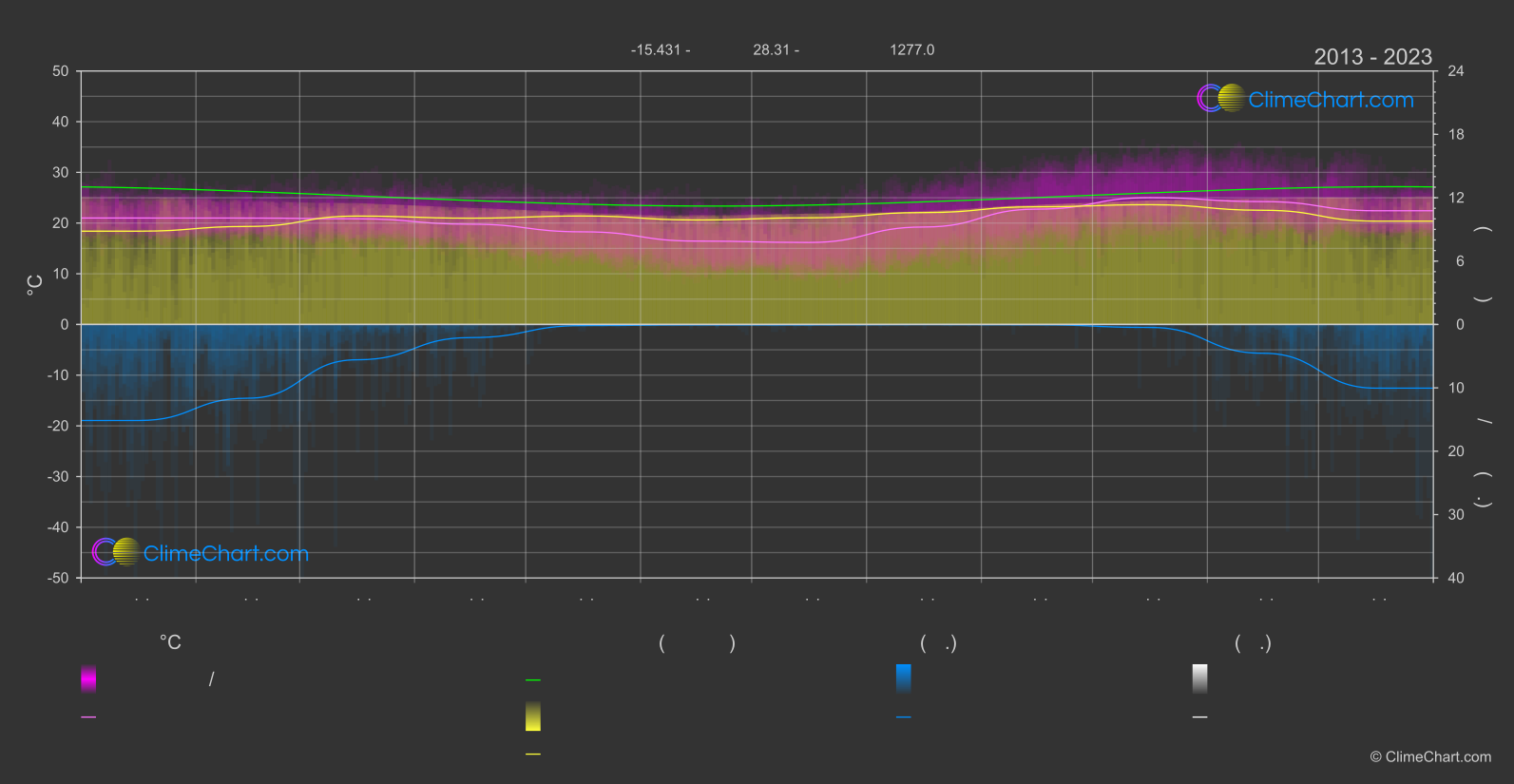Click the ClimeChart logo icon at bottom left
The image size is (1514, 784).
[116, 552]
